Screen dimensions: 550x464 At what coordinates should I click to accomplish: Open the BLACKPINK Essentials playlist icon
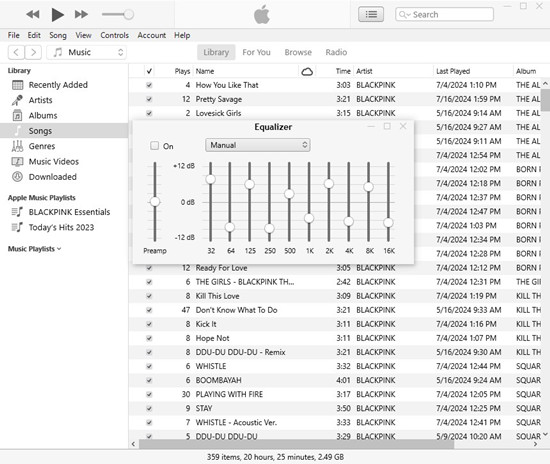tap(17, 212)
